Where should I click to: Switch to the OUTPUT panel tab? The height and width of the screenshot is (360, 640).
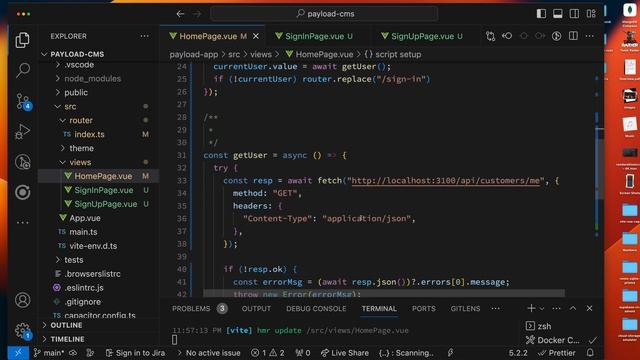(256, 309)
